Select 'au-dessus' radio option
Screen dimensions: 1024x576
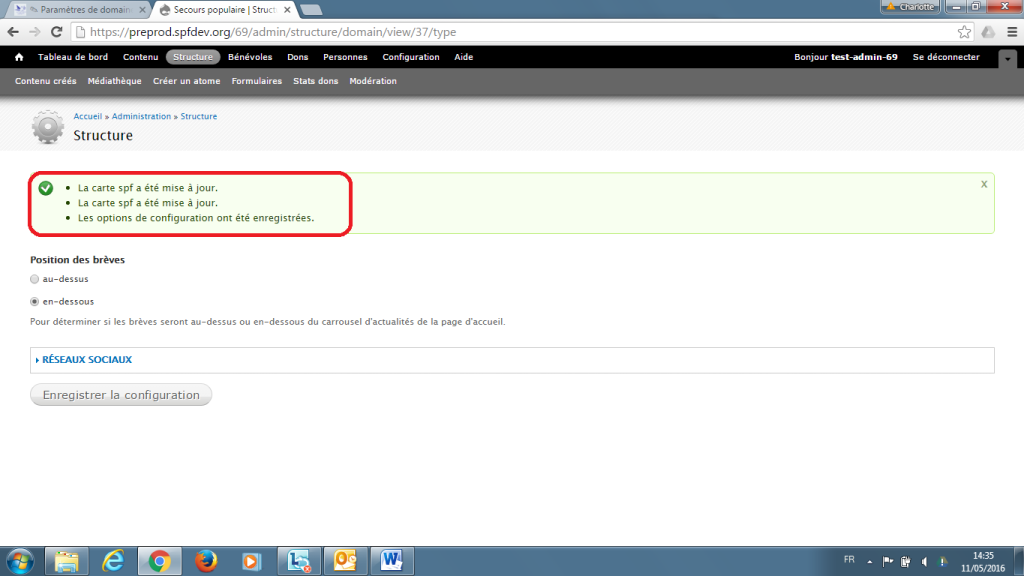pos(35,279)
